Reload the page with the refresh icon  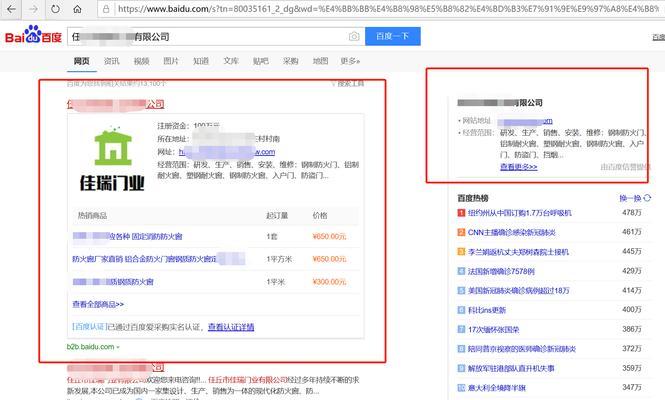click(55, 9)
